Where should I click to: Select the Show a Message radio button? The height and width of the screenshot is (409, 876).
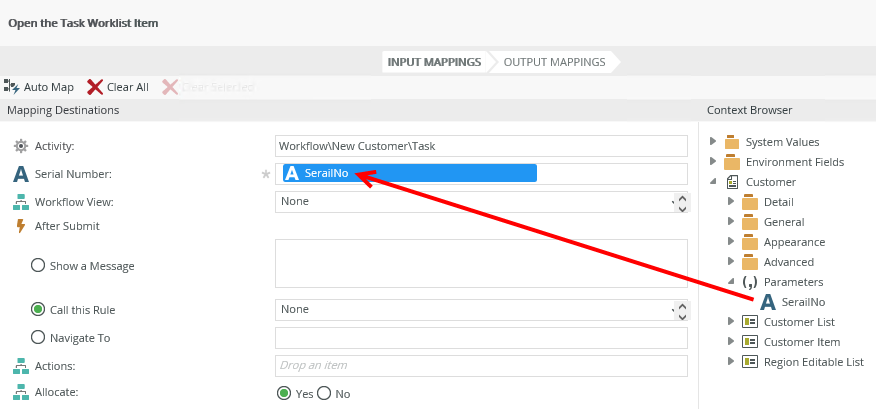pyautogui.click(x=38, y=266)
